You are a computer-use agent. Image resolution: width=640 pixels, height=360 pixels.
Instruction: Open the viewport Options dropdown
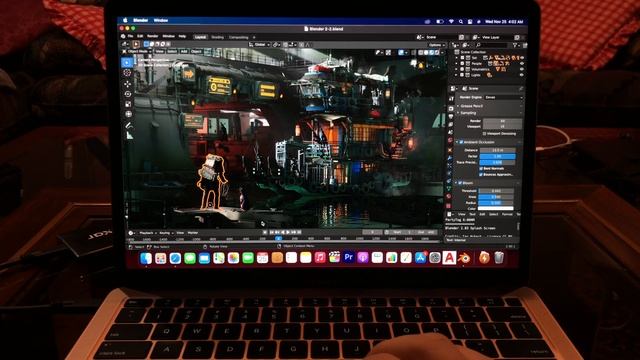(x=436, y=45)
